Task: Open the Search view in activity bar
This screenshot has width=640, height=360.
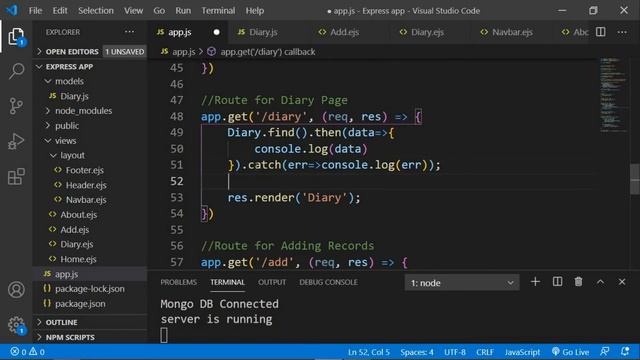Action: pos(16,71)
